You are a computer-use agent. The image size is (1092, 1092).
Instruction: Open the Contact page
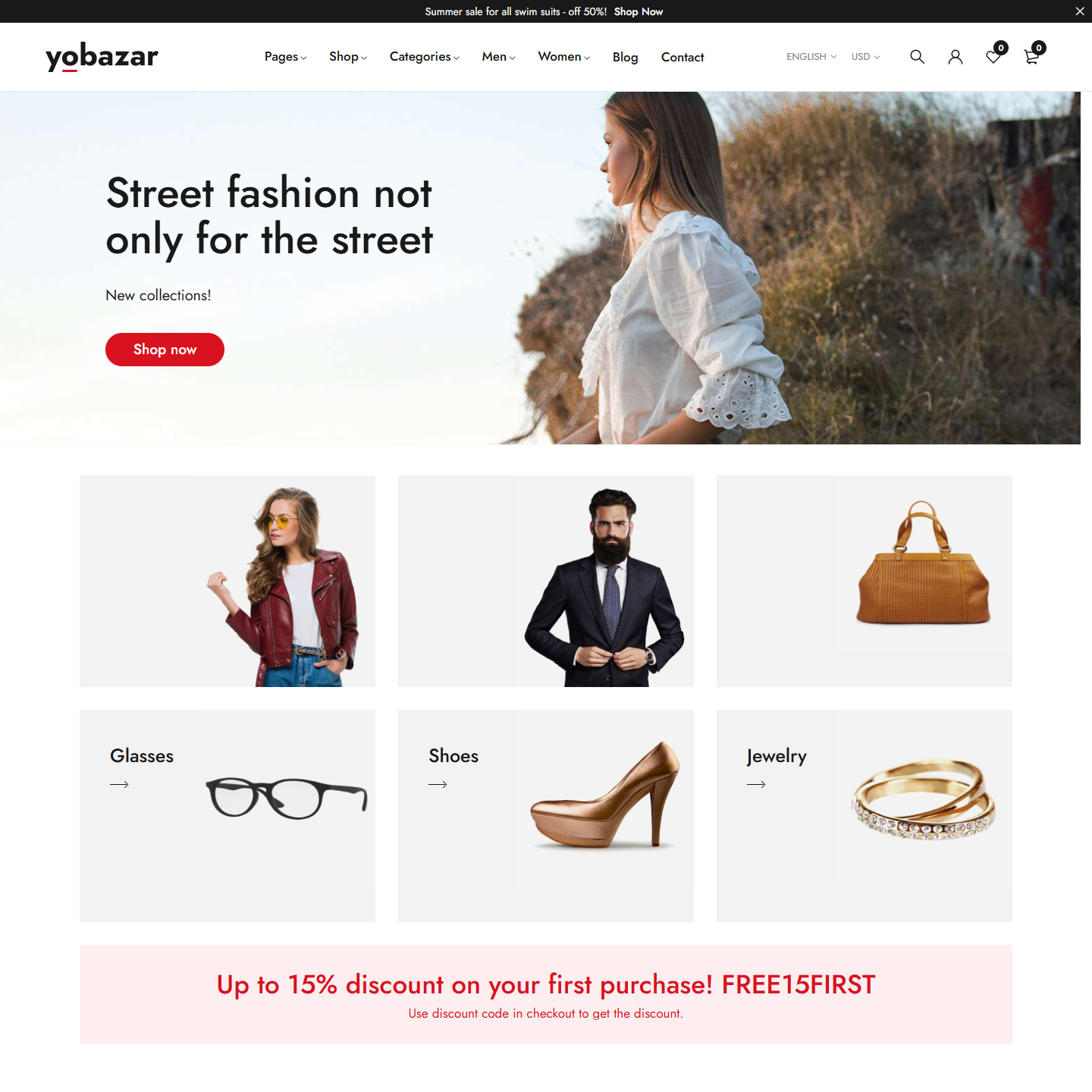pos(682,57)
